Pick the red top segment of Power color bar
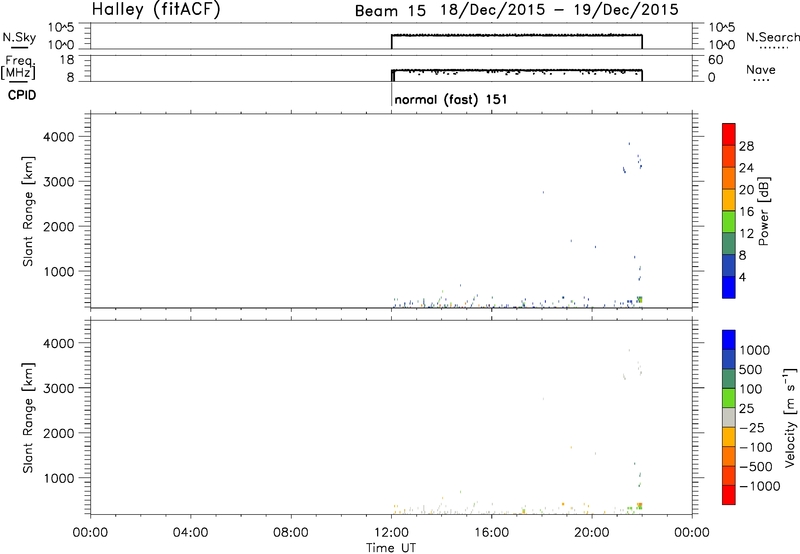The image size is (800, 554). pos(729,134)
